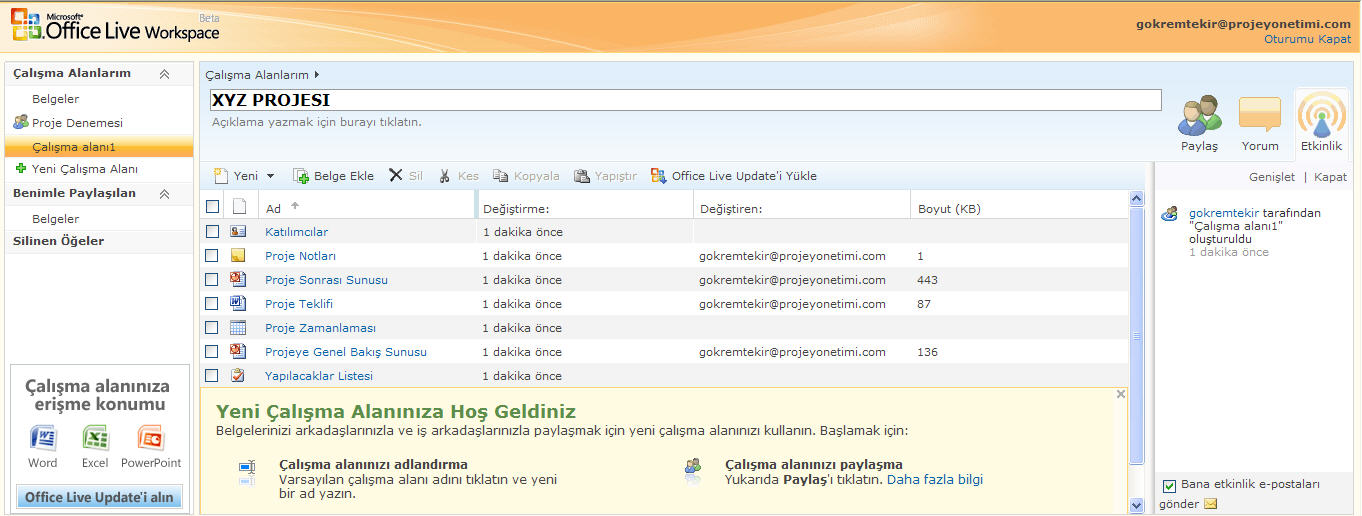
Task: Collapse the Çalışma Alanlarım sidebar section
Action: click(x=164, y=74)
